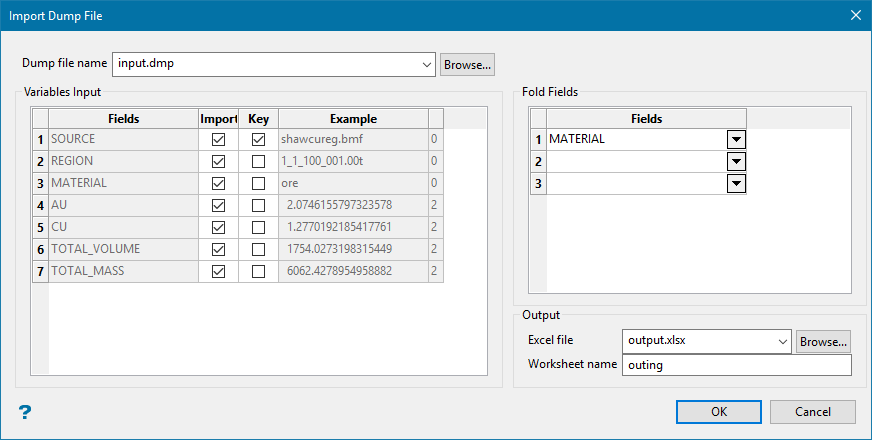The width and height of the screenshot is (872, 440).
Task: Browse for a dump file
Action: coord(467,64)
